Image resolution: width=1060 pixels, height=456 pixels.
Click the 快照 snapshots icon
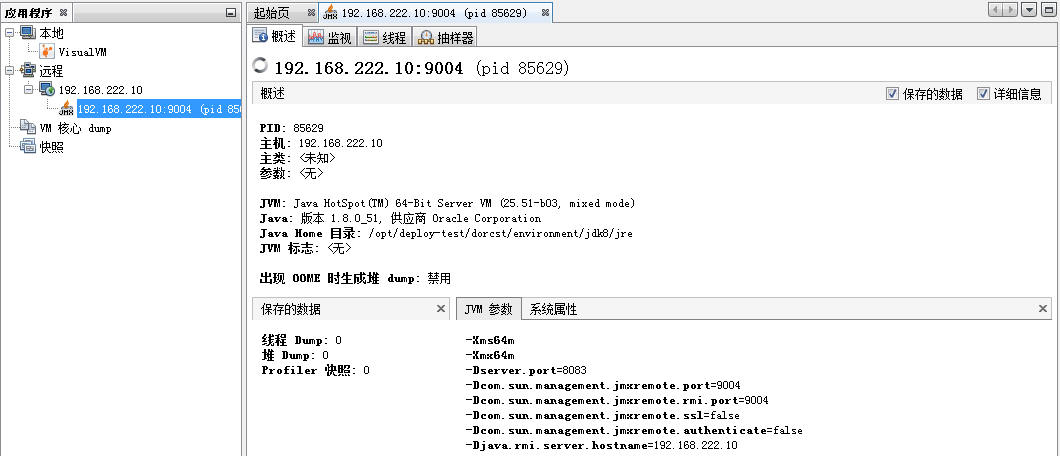click(x=28, y=147)
